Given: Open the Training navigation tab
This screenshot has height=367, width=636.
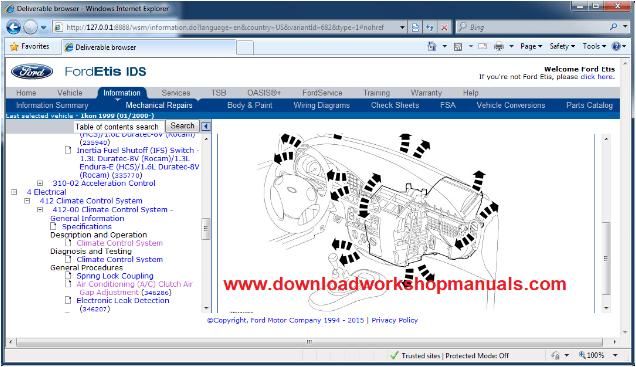Looking at the screenshot, I should pyautogui.click(x=376, y=93).
